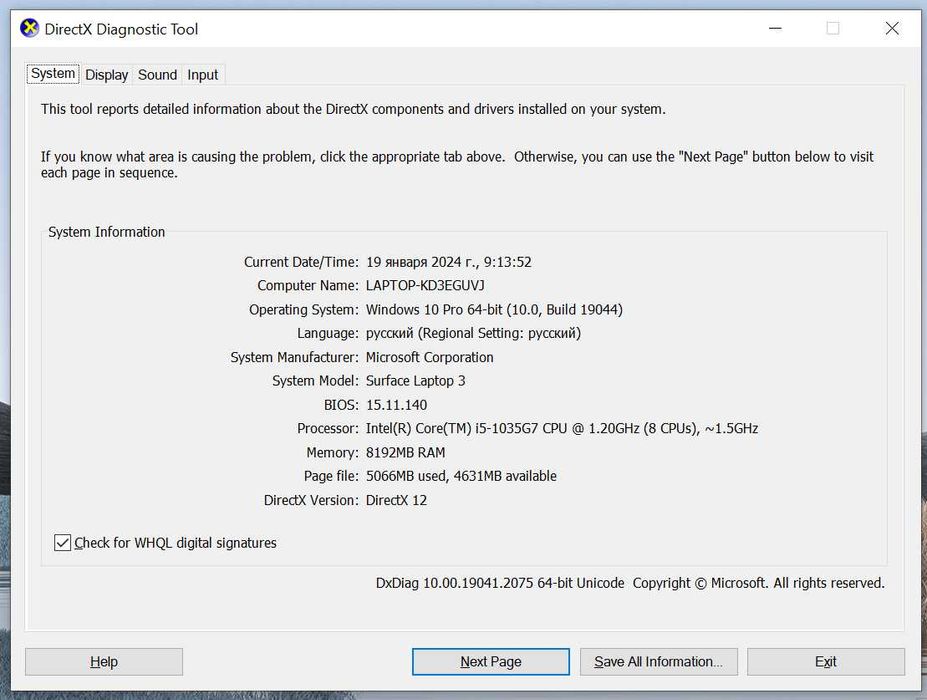The height and width of the screenshot is (700, 927).
Task: Click the DirectX icon in title bar
Action: click(x=29, y=28)
